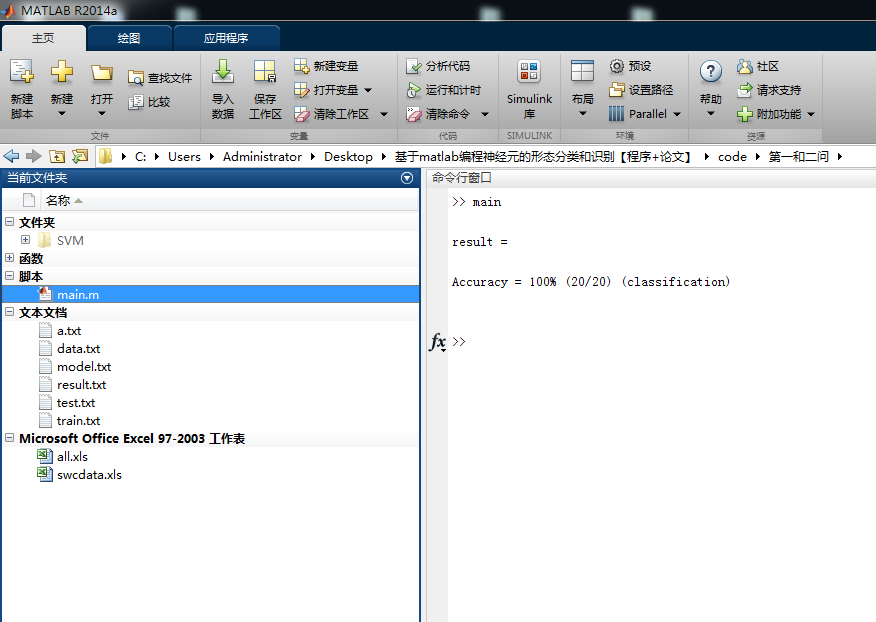Switch to the Apps (应用程序) tab
Viewport: 876px width, 622px height.
pyautogui.click(x=226, y=38)
